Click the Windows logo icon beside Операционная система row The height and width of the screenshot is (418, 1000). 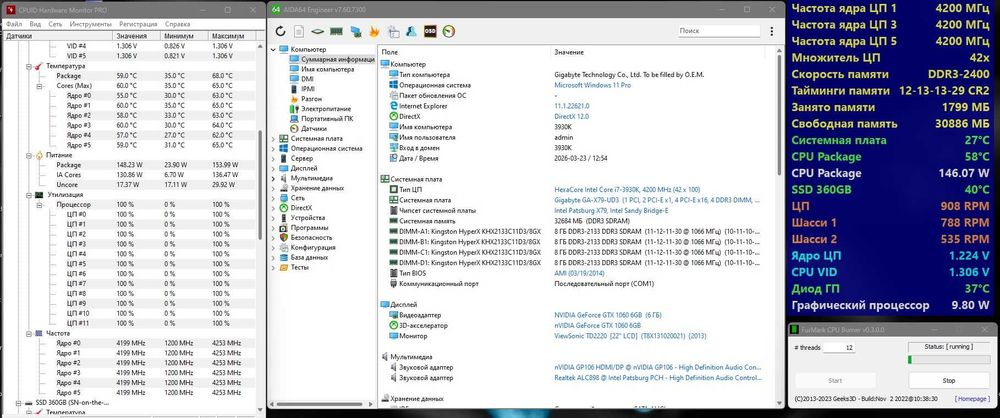tap(393, 85)
